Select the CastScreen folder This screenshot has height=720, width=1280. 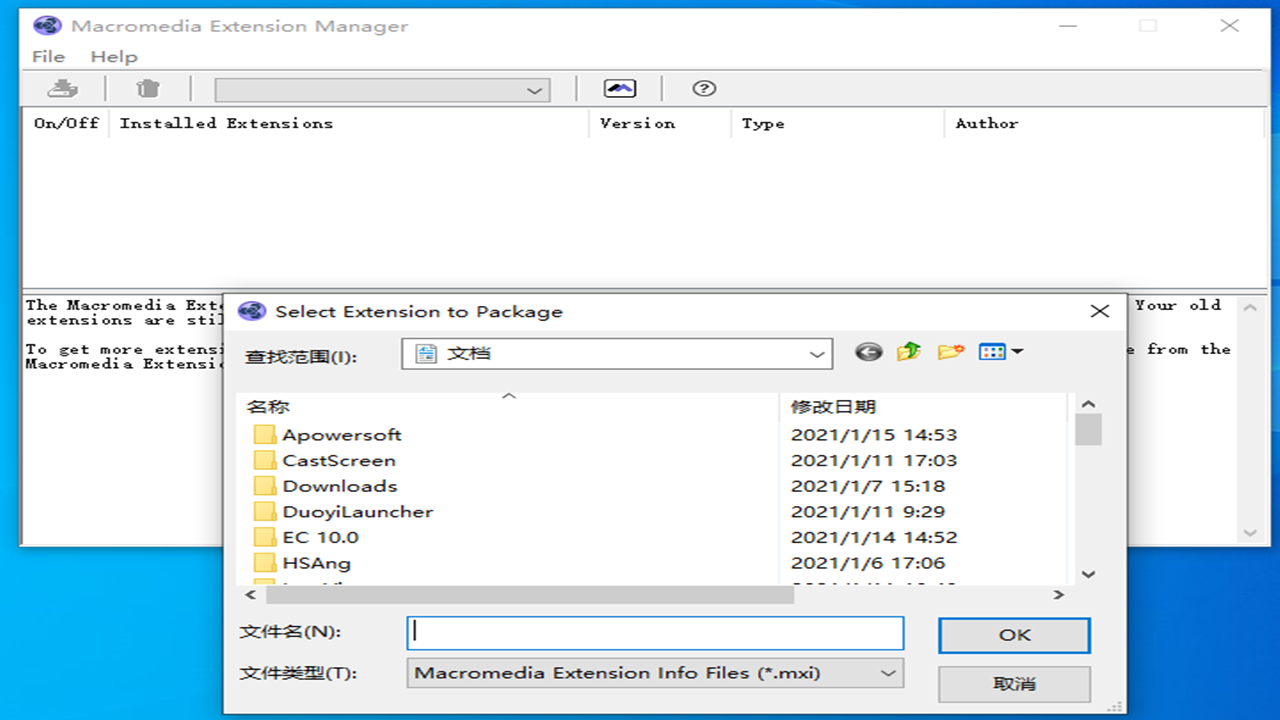(x=325, y=461)
